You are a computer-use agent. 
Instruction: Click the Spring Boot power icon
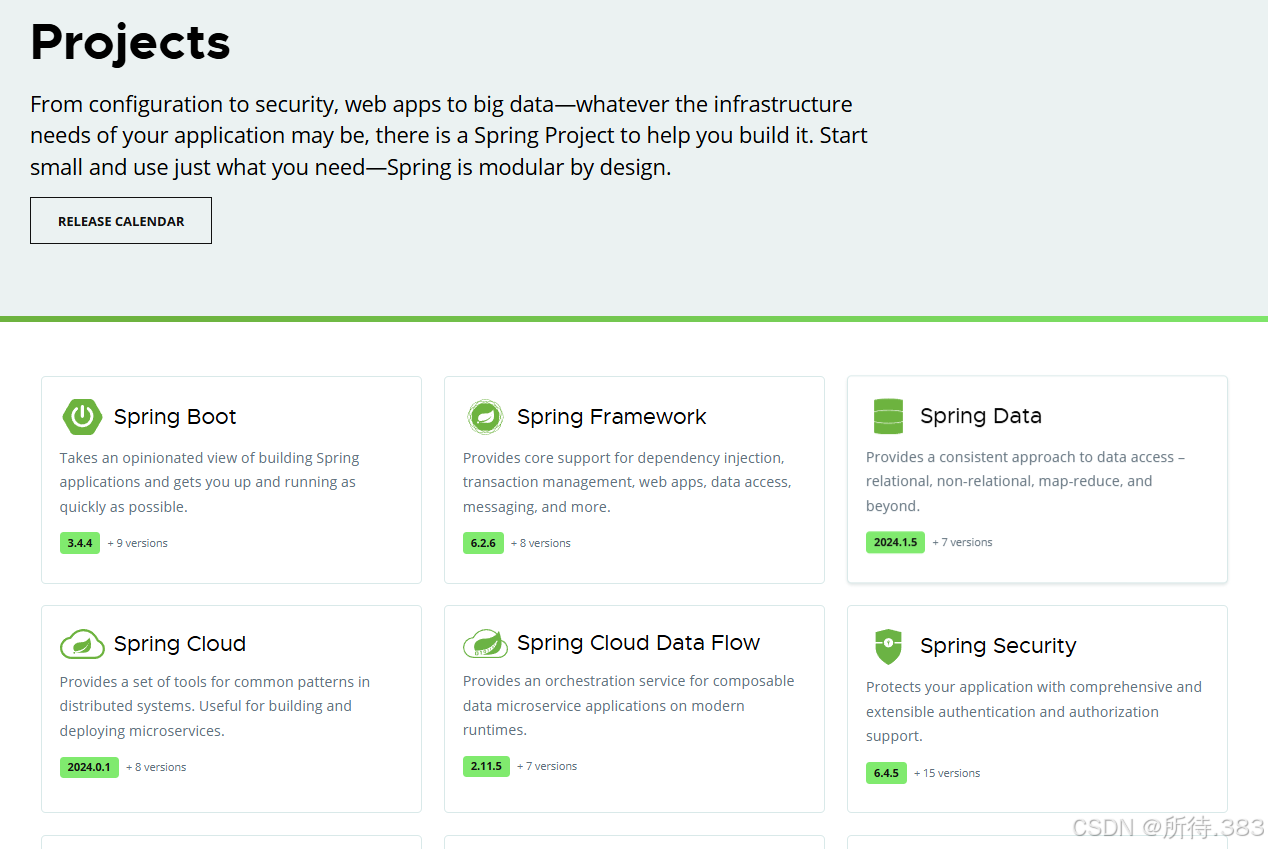tap(82, 416)
